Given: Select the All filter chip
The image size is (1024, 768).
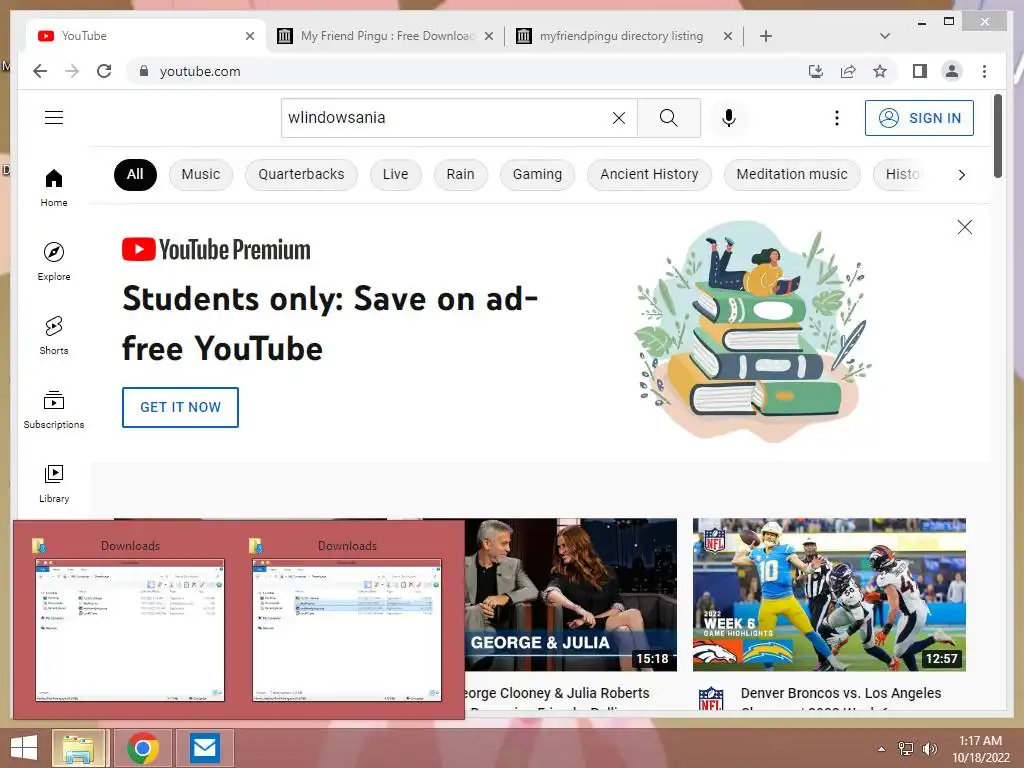Looking at the screenshot, I should coord(135,174).
